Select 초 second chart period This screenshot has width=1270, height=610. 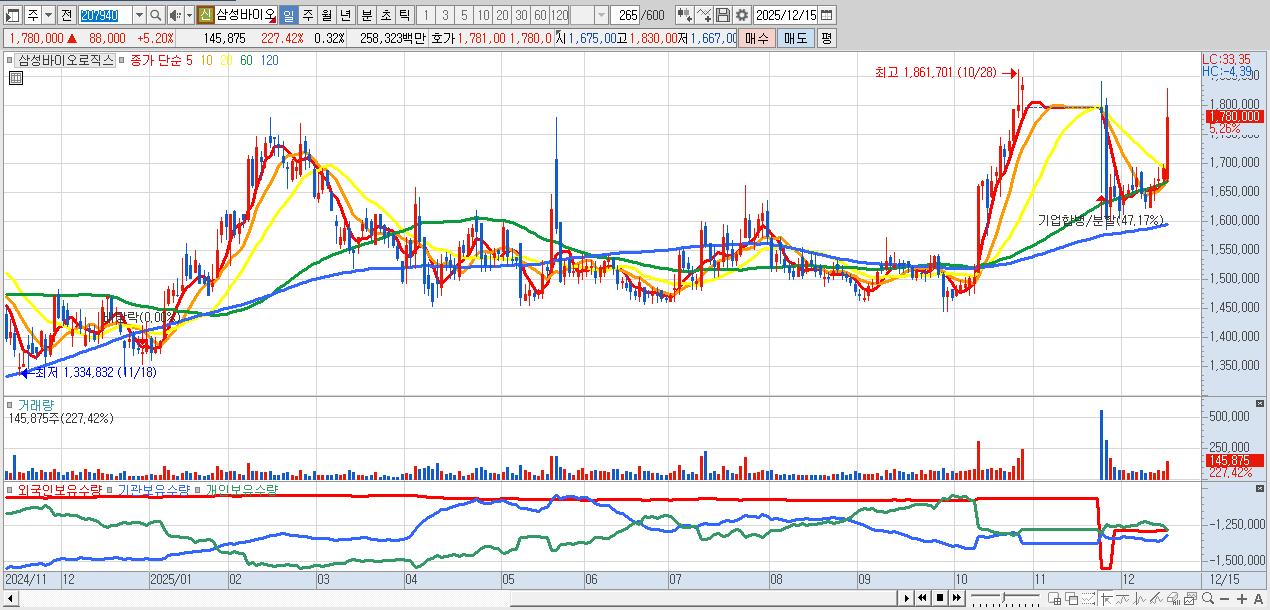tap(385, 15)
